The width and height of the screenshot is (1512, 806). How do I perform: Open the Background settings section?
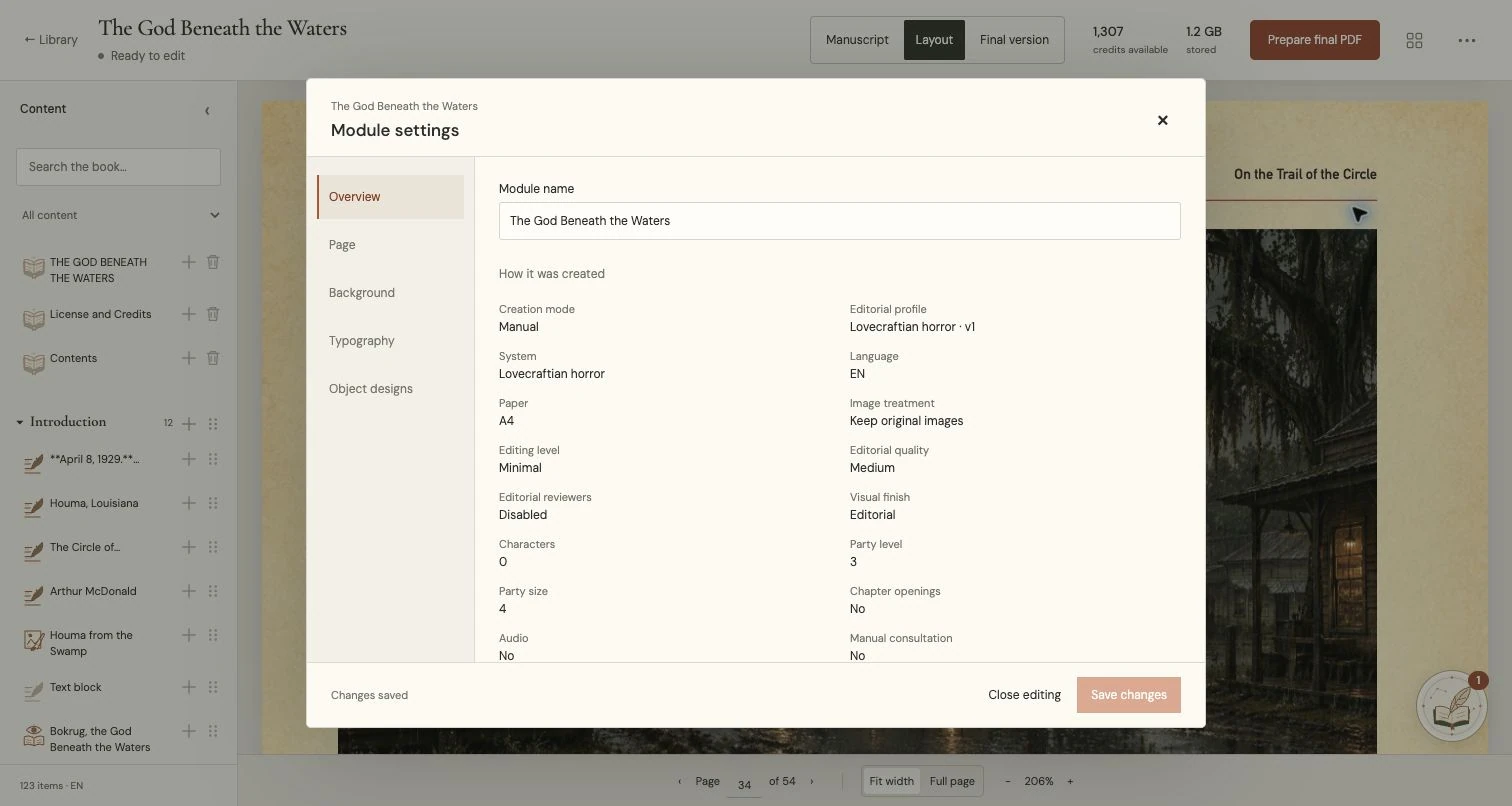[x=390, y=293]
